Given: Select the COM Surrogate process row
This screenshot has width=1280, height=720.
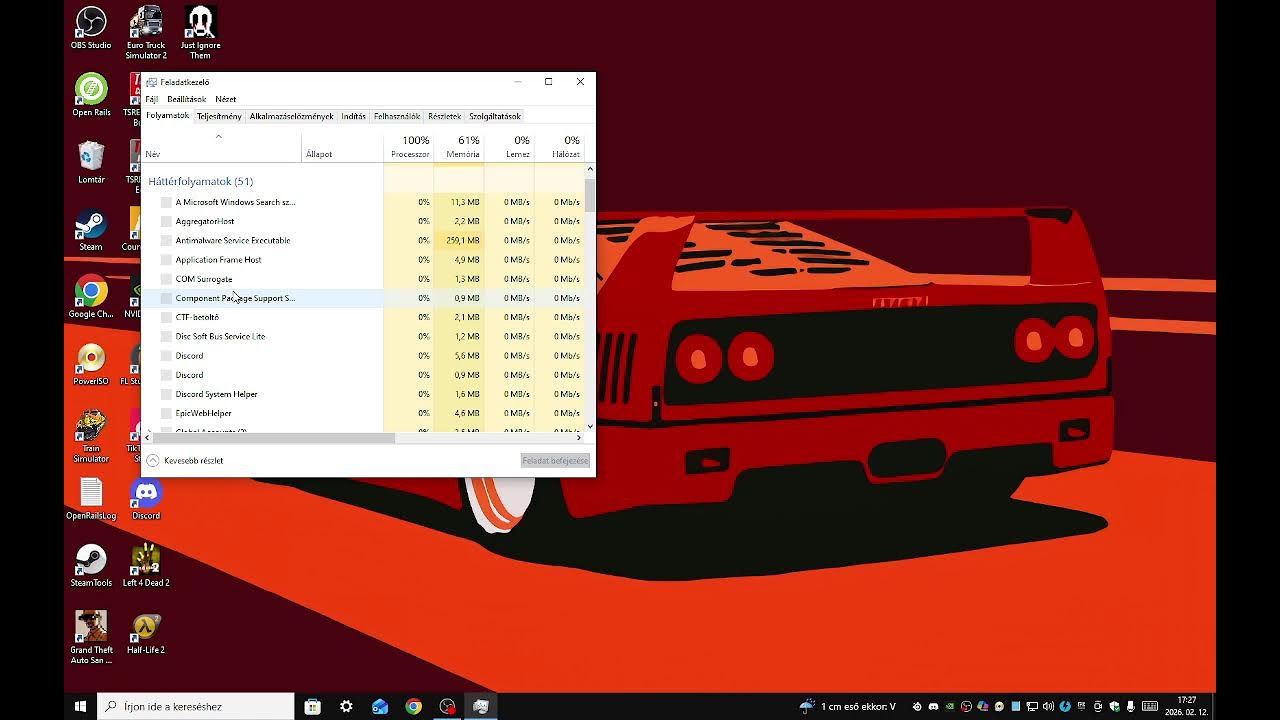Looking at the screenshot, I should (363, 279).
